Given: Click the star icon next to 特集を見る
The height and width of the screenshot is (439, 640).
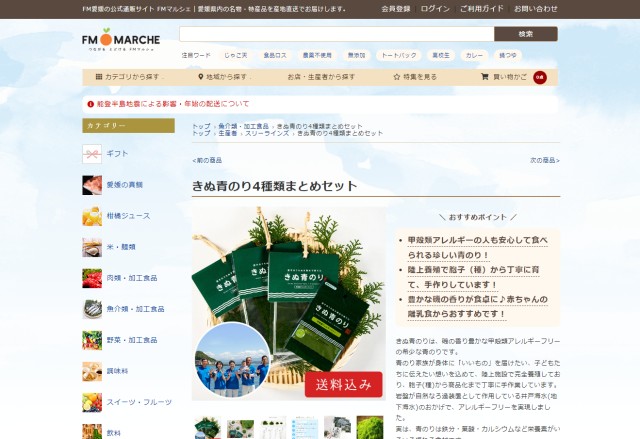Looking at the screenshot, I should pyautogui.click(x=396, y=77).
